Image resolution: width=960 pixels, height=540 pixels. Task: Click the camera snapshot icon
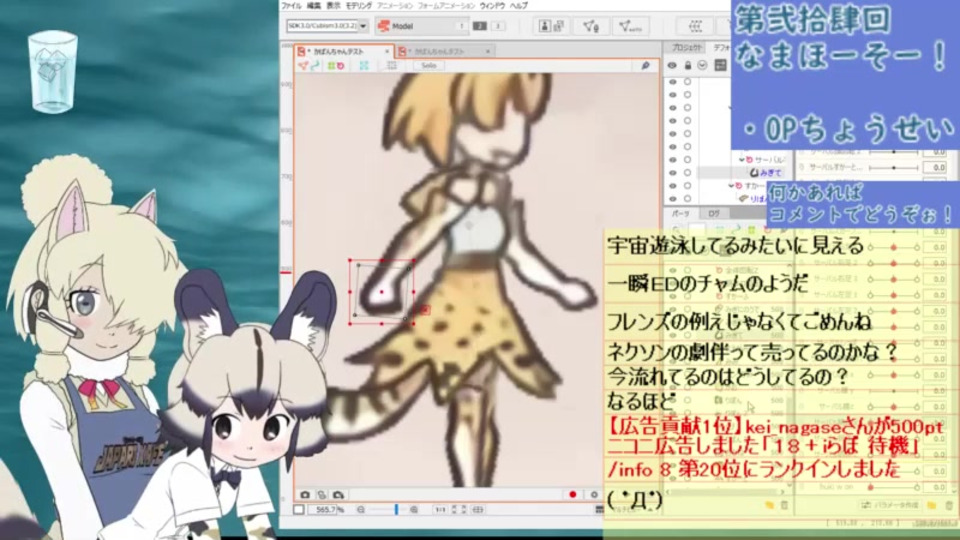pos(306,495)
